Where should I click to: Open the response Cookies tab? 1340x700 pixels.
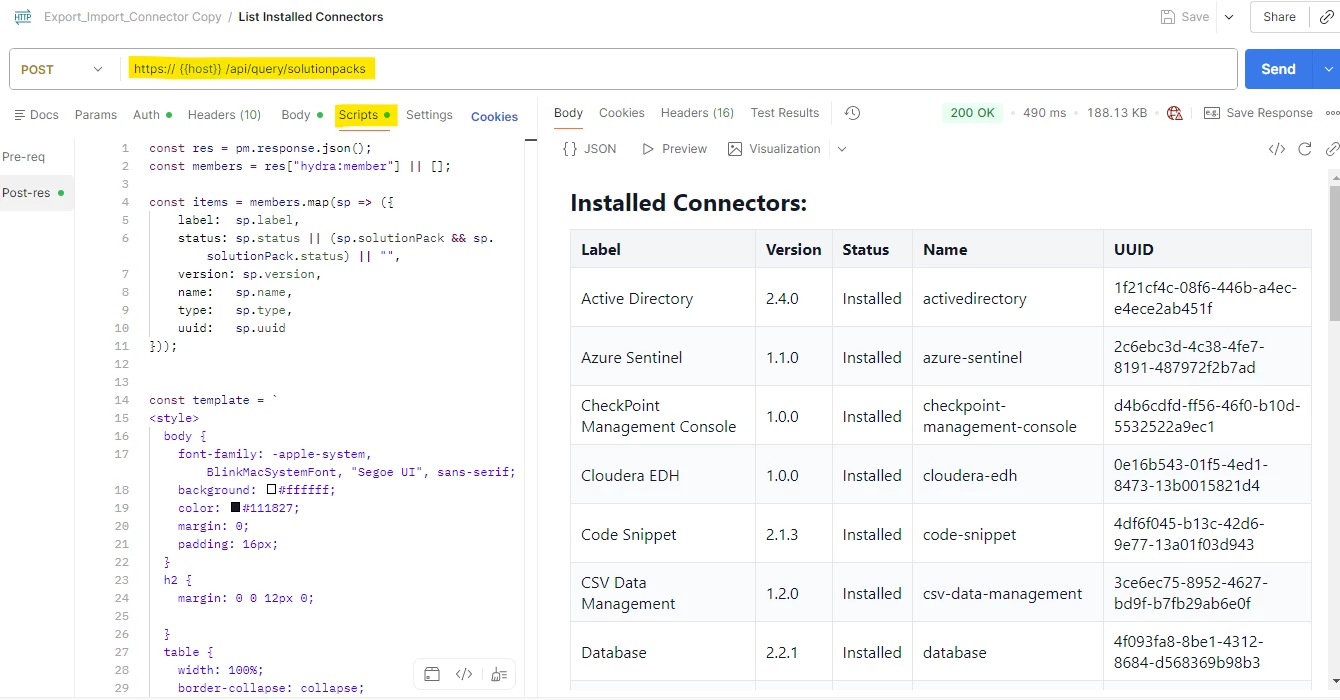pyautogui.click(x=622, y=113)
